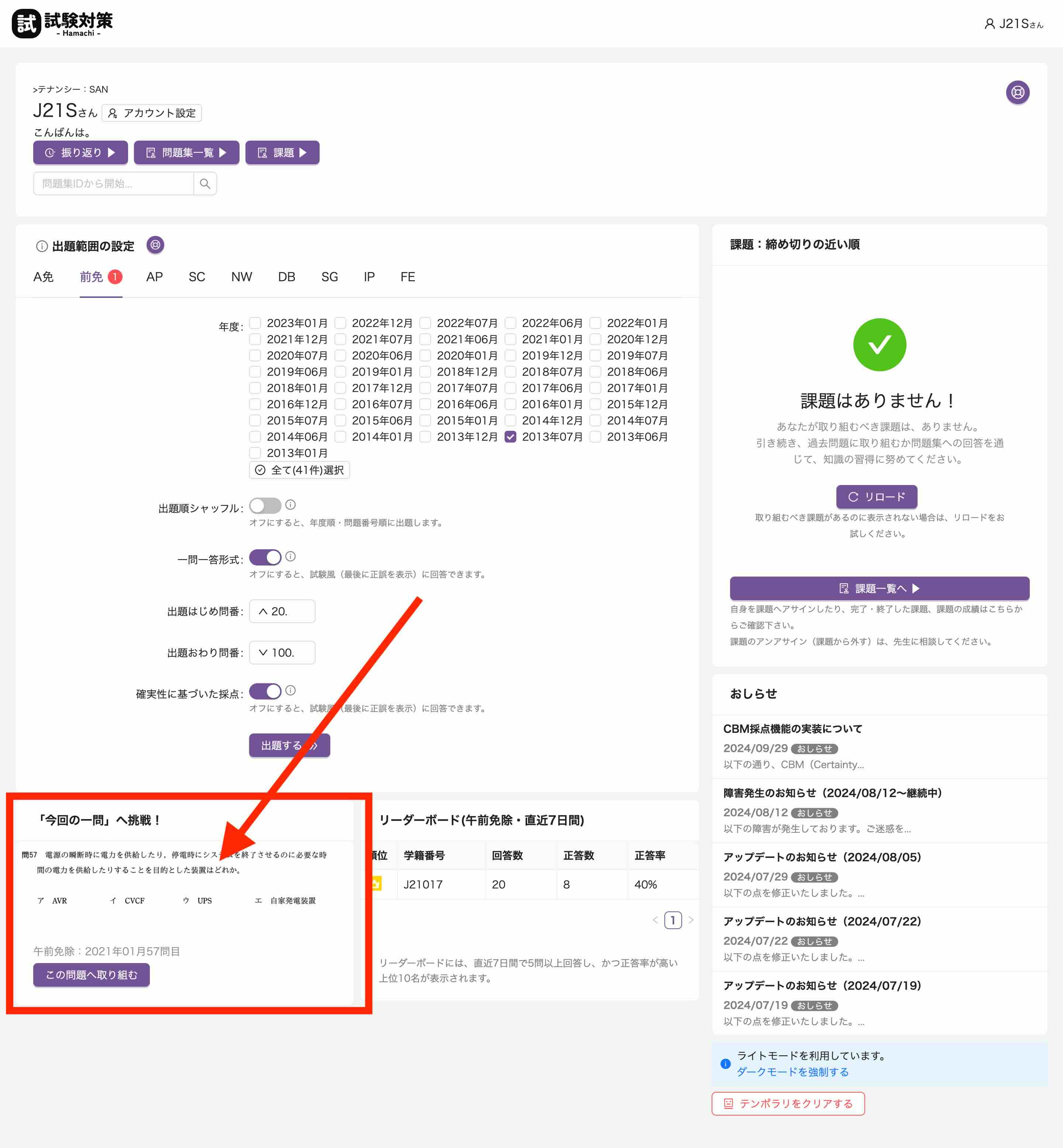Switch to the FE tab
Viewport: 1063px width, 1148px height.
(x=407, y=277)
